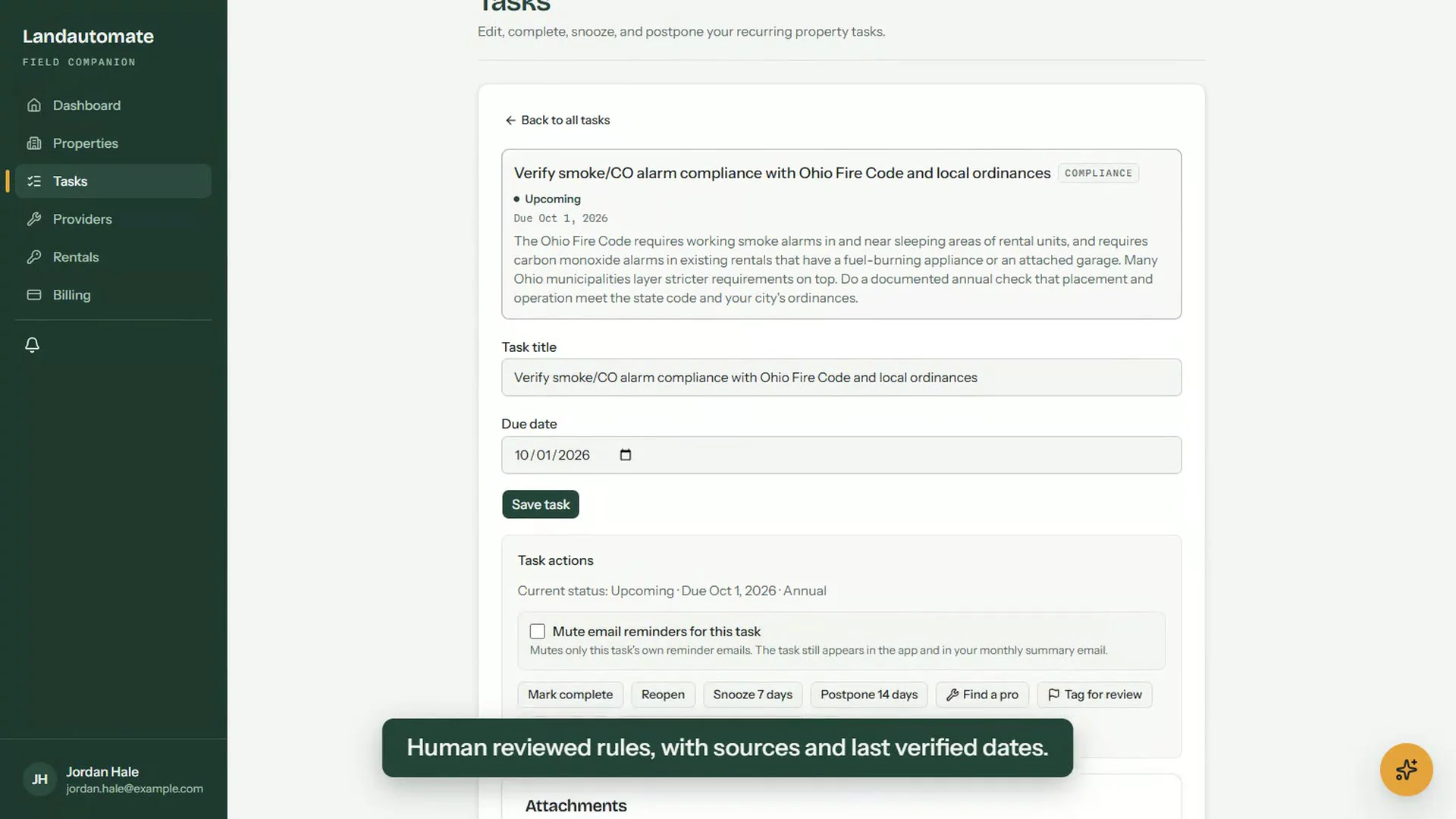
Task: Click the Rentals key icon
Action: (x=34, y=257)
